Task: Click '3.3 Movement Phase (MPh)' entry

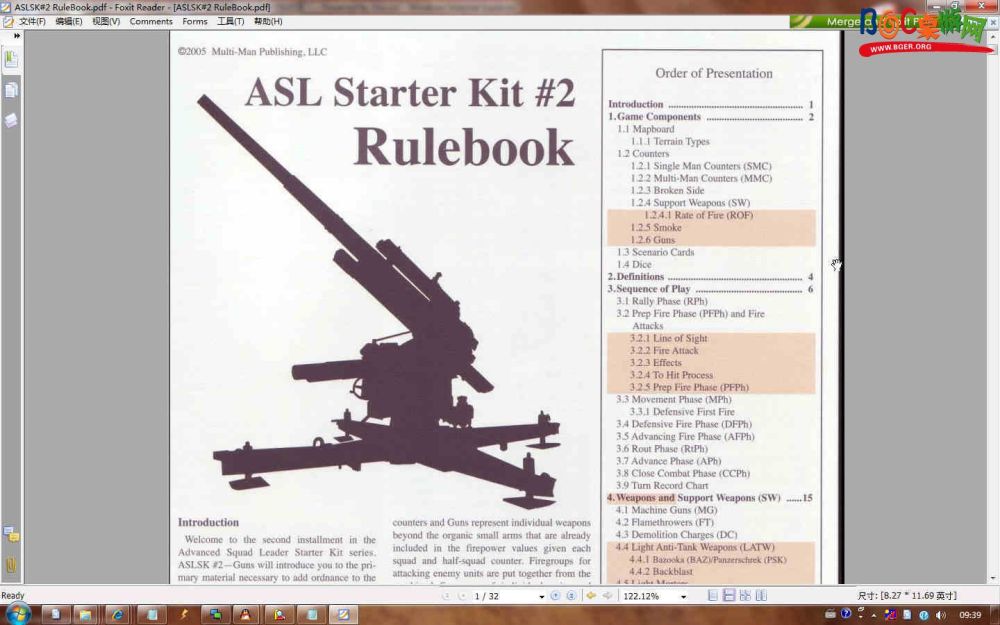Action: pos(673,399)
